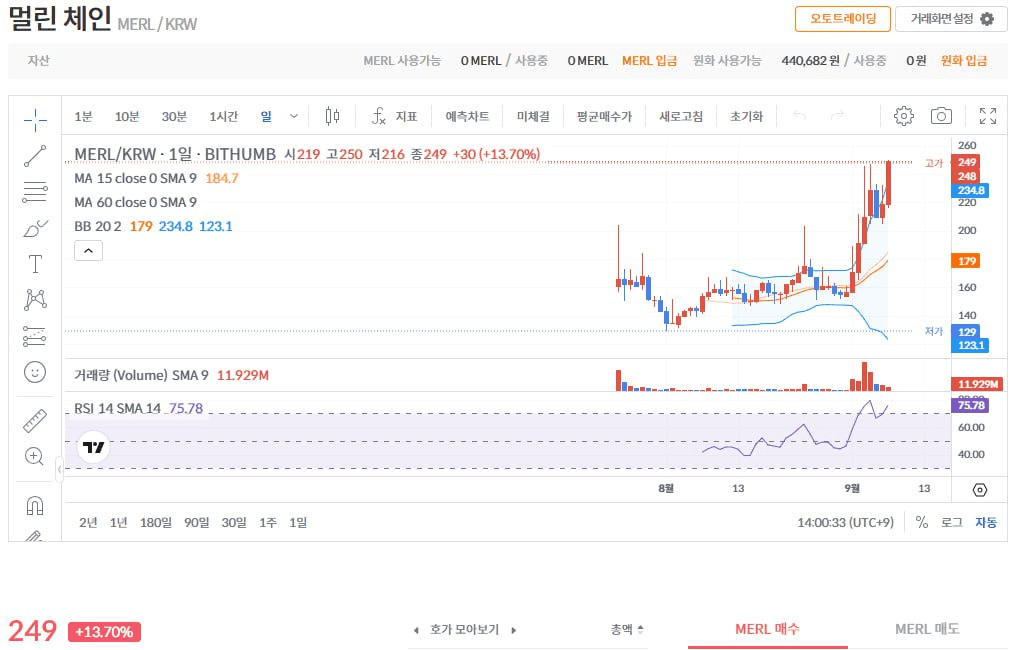Toggle percent scale mode
Screen dimensions: 1017x650
922,522
